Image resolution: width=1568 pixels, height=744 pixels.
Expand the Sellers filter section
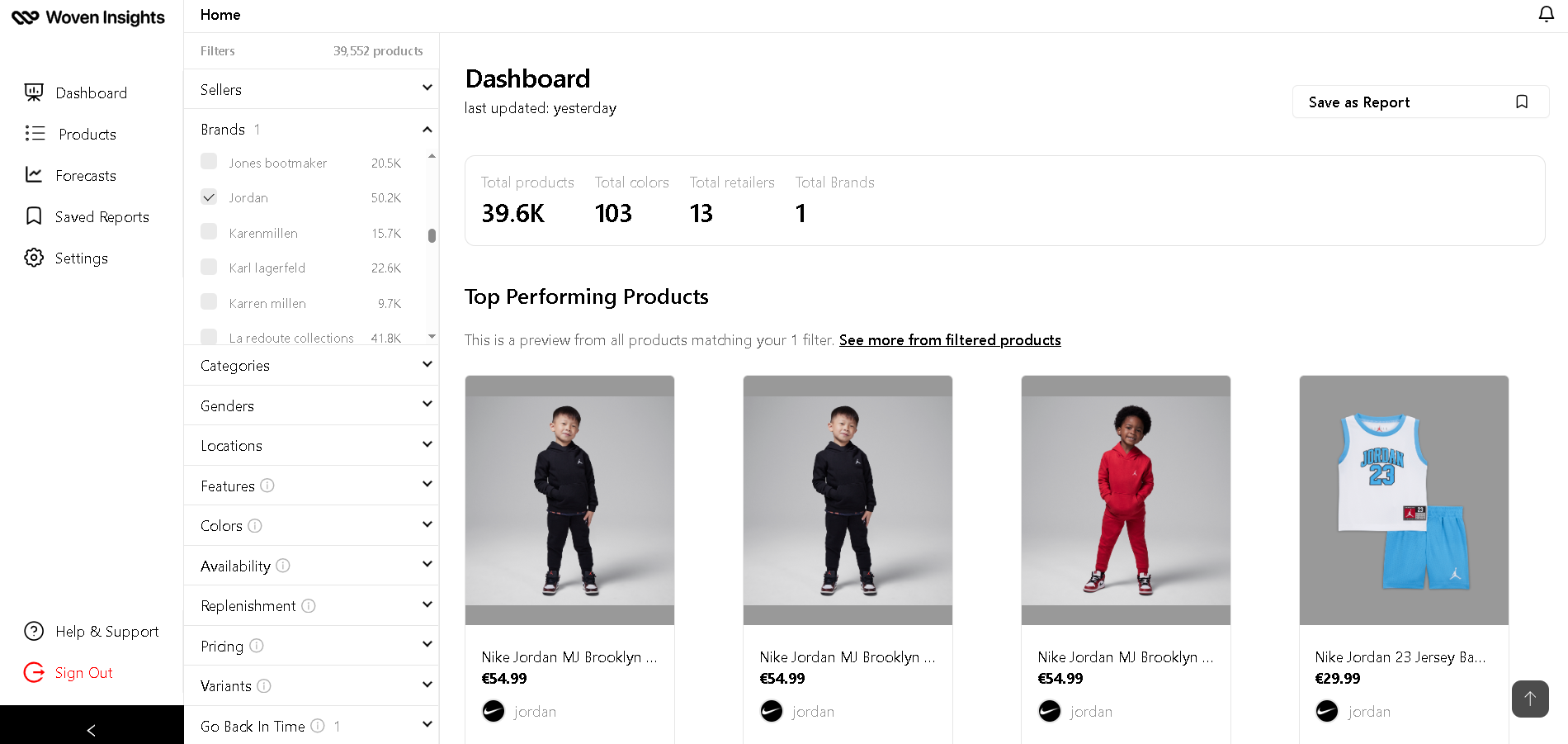click(x=311, y=89)
